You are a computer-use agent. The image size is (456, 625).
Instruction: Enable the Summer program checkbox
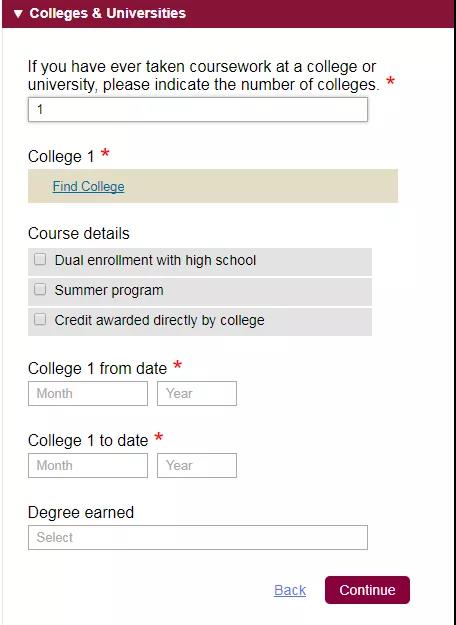click(x=40, y=289)
